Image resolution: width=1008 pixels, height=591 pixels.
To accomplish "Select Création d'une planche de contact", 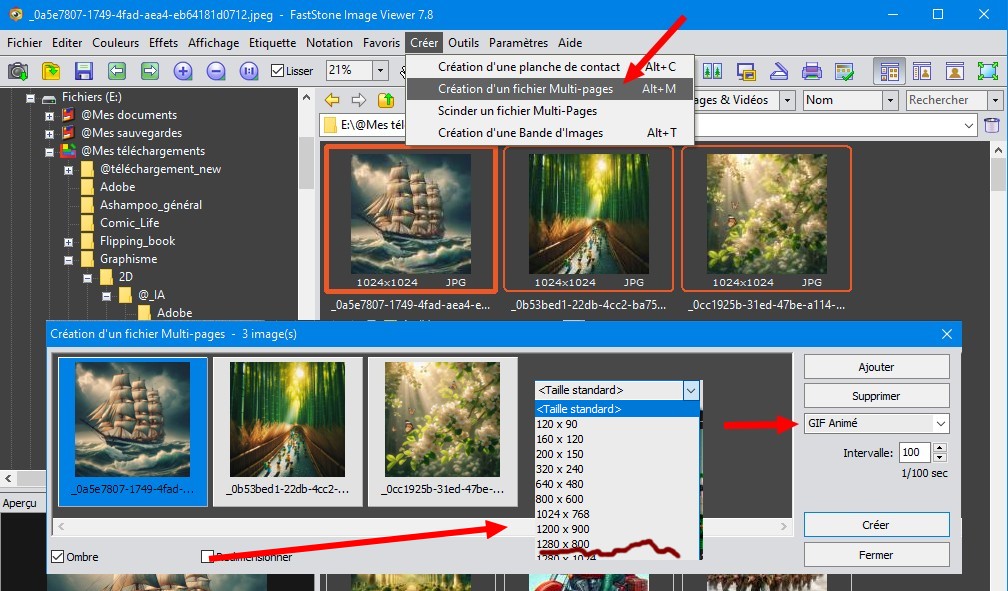I will click(x=550, y=67).
